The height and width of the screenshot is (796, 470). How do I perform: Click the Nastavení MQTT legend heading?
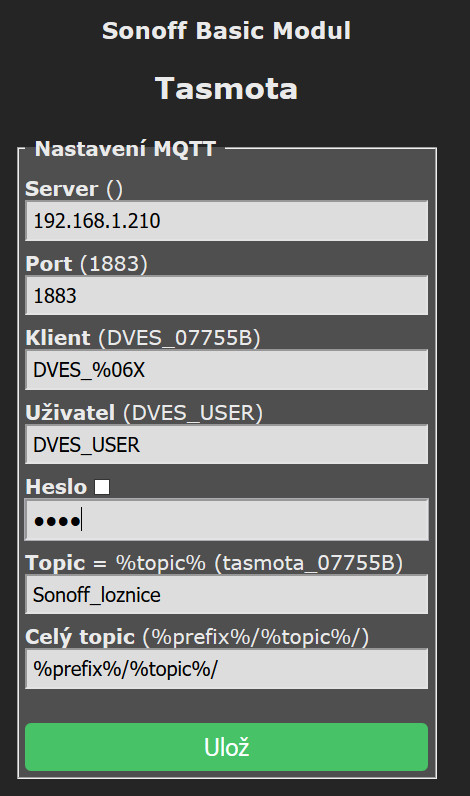point(125,149)
